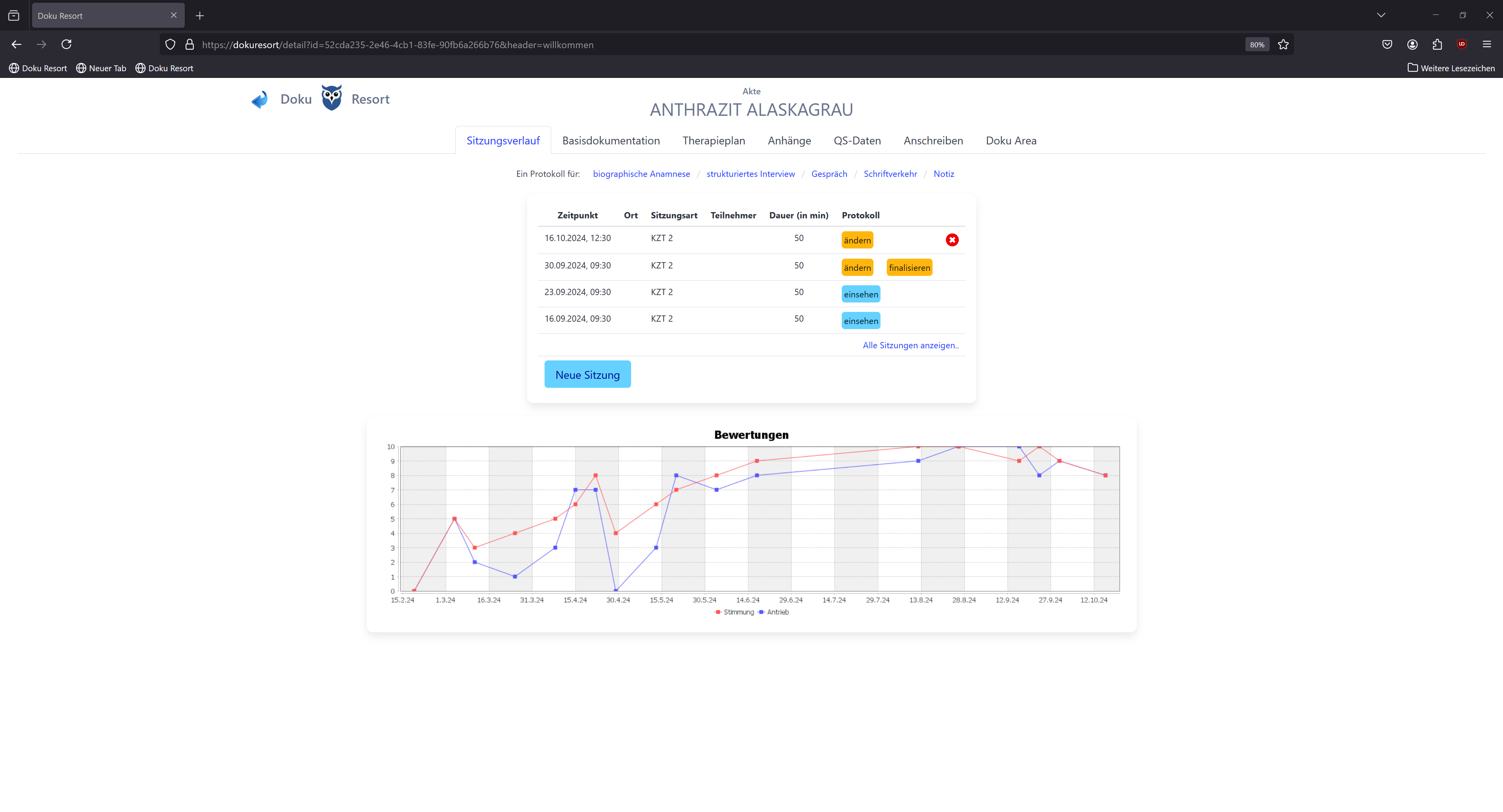Viewport: 1503px width, 812px height.
Task: Open the Therapieplan tab
Action: (x=713, y=140)
